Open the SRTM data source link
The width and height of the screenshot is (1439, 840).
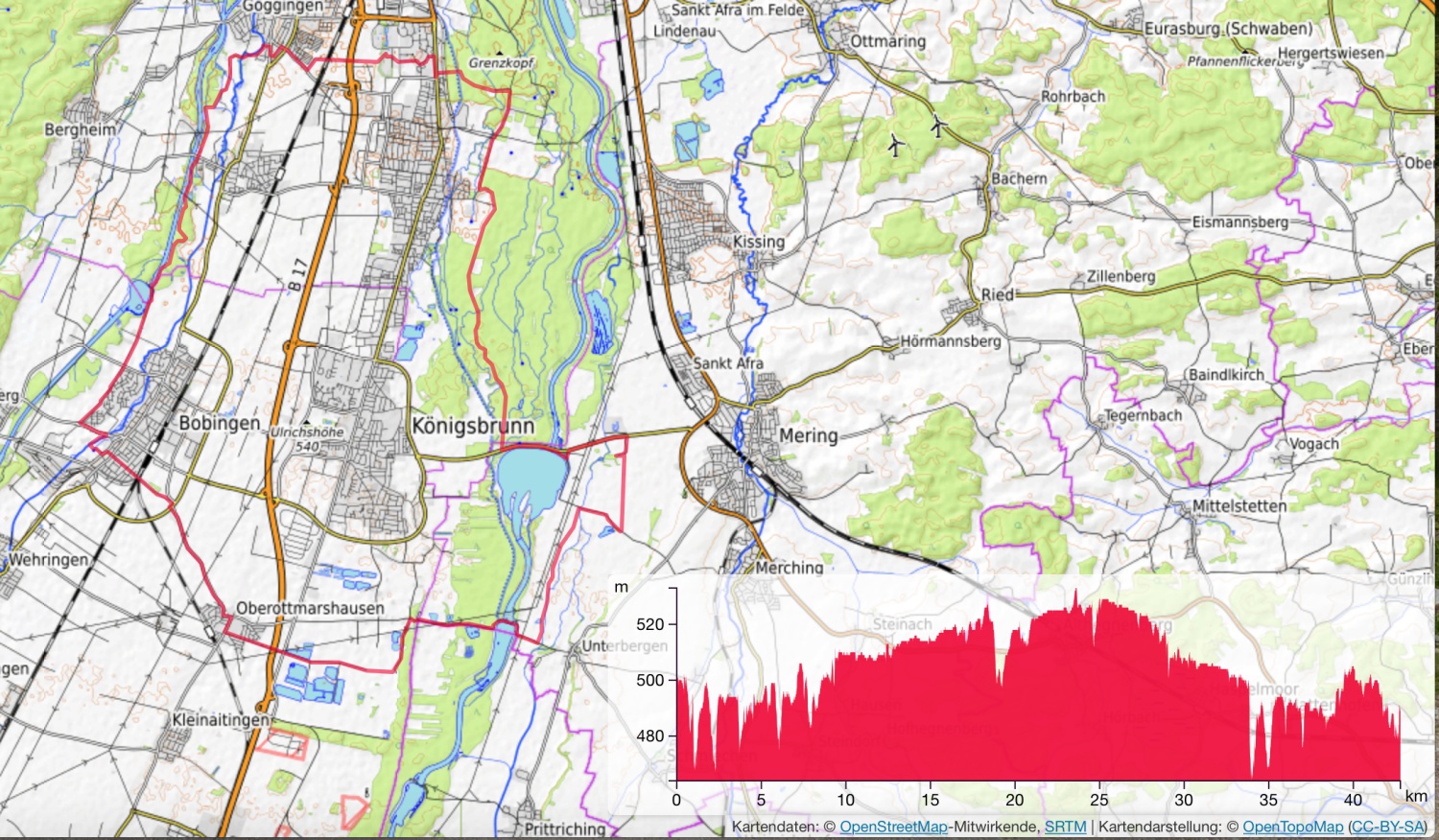tap(1065, 827)
